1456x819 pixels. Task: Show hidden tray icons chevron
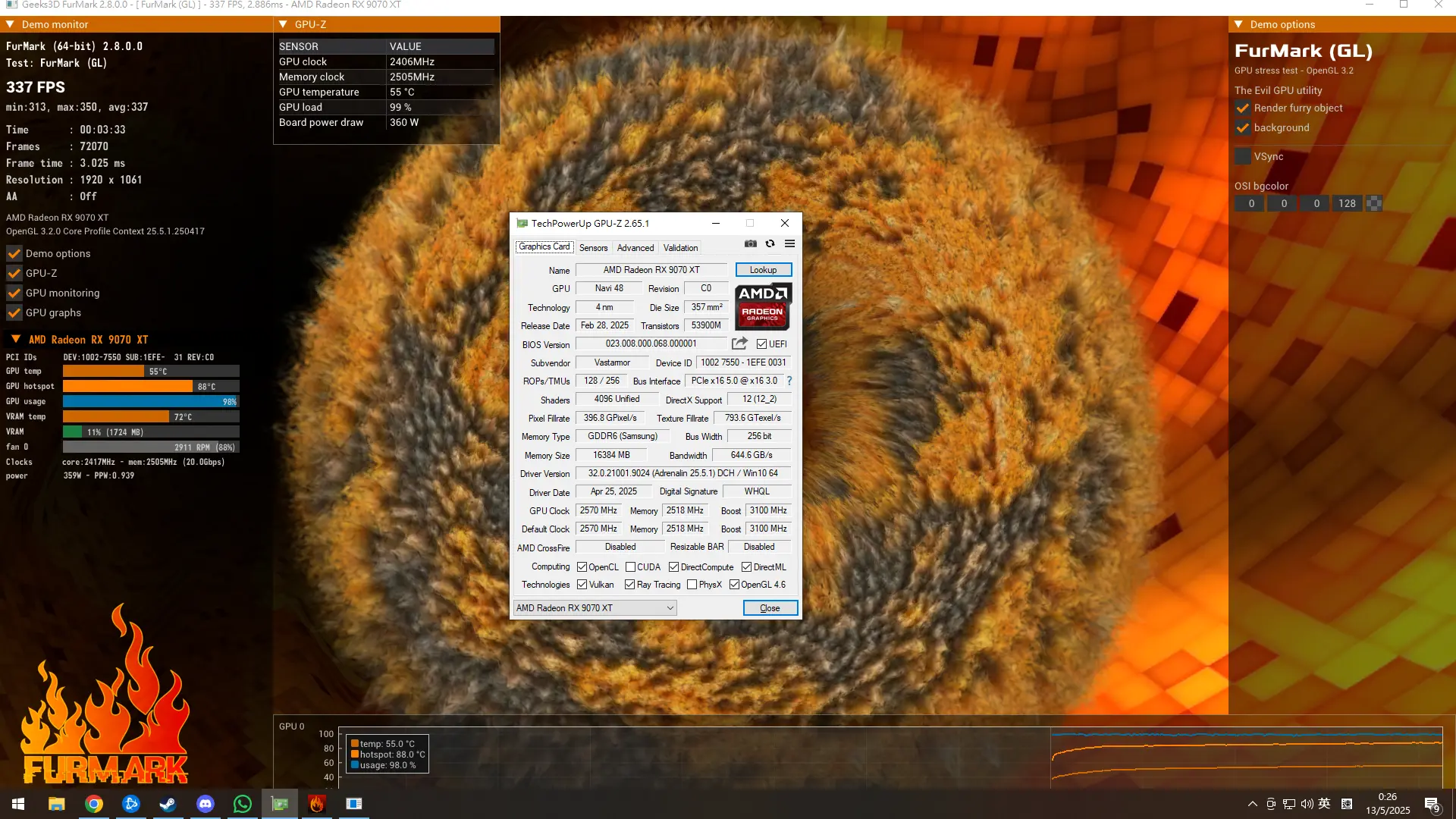1252,804
